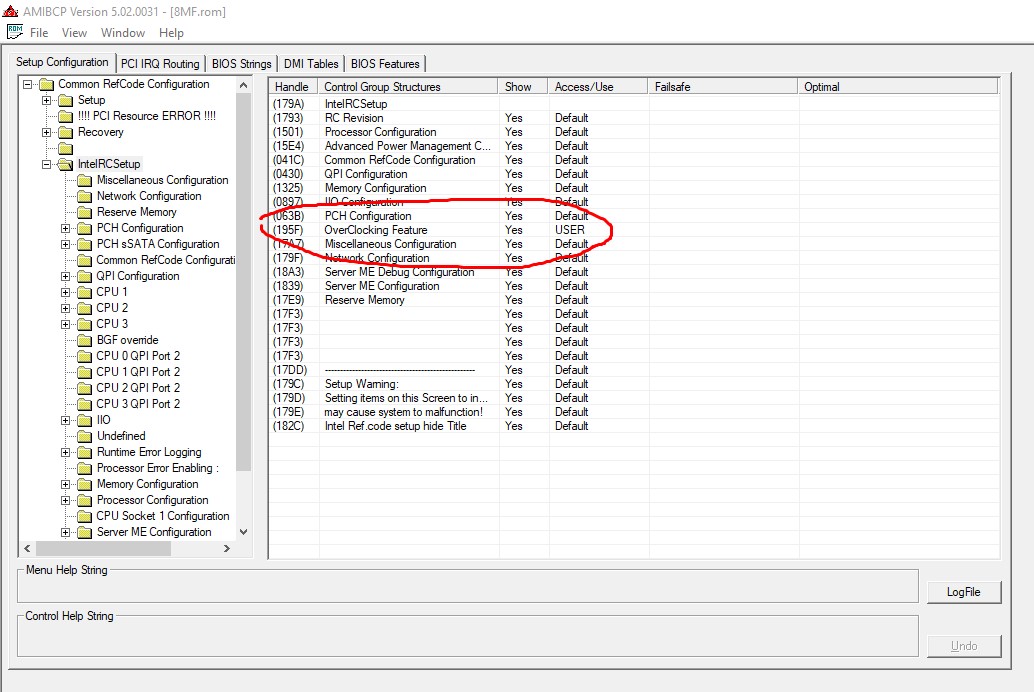
Task: Collapse the Common RefCode Configuration root node
Action: (x=27, y=84)
